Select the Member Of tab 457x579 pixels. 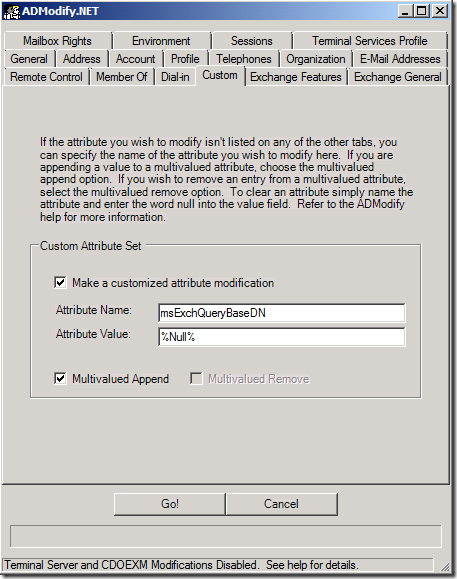121,77
